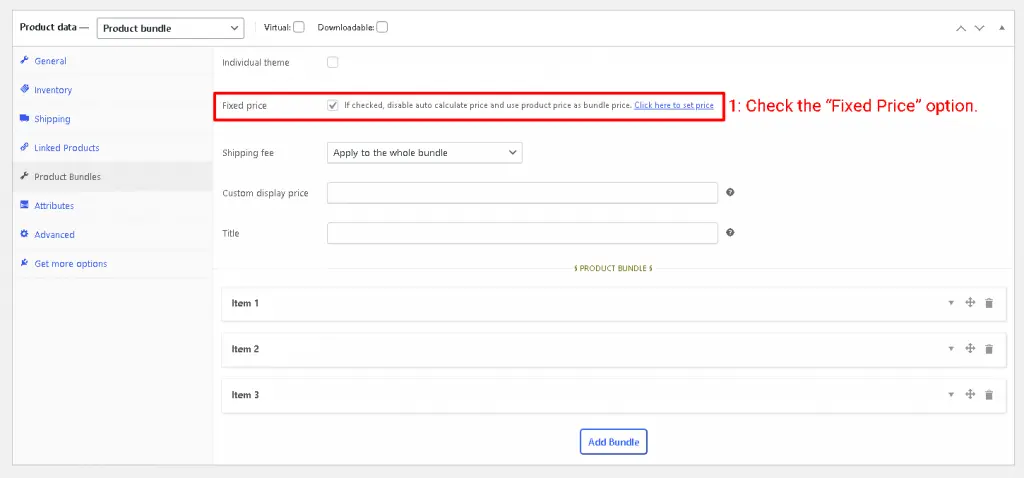Switch to the Linked Products tab
The width and height of the screenshot is (1024, 478).
[66, 148]
